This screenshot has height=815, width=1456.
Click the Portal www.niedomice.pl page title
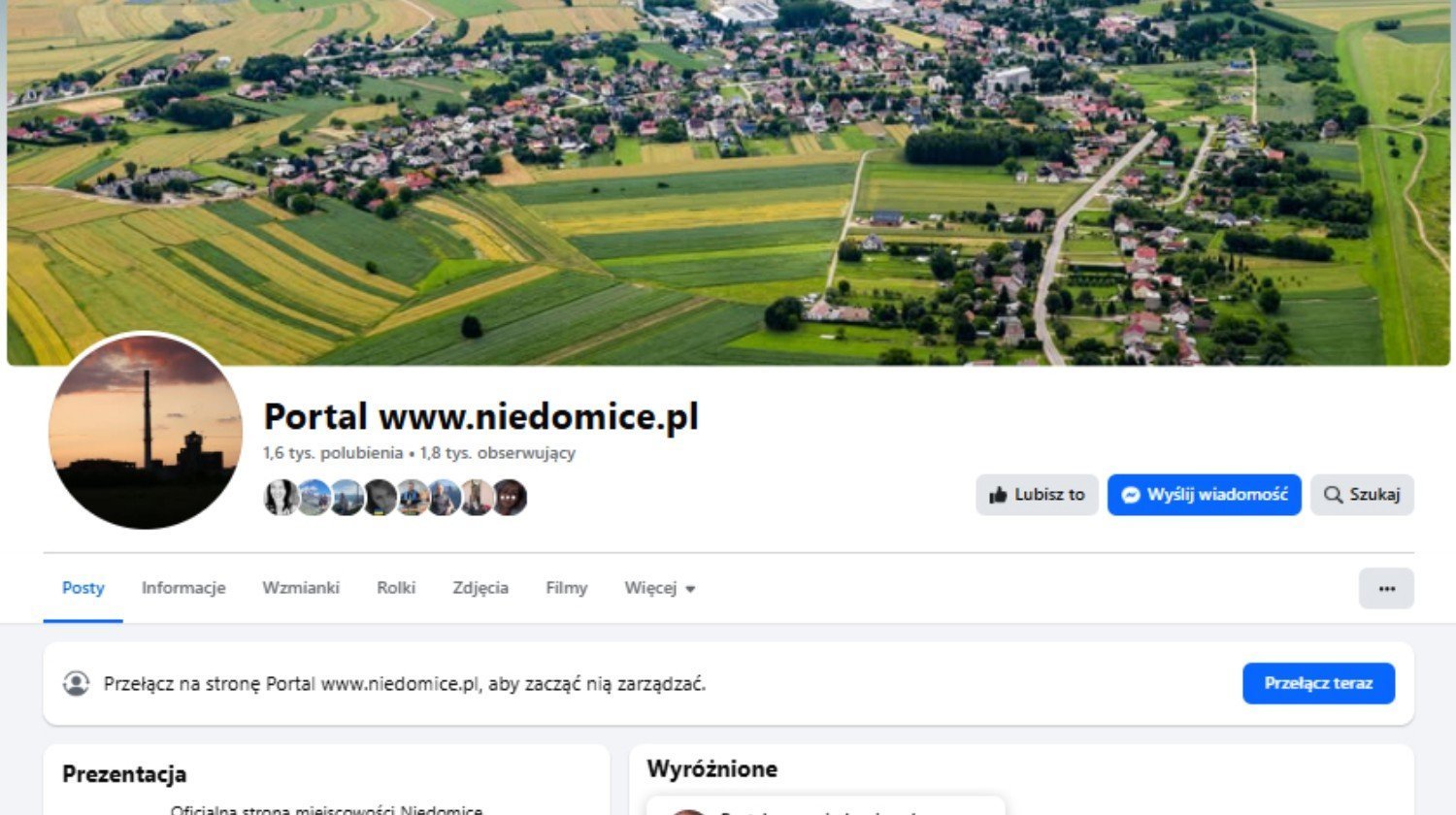point(480,416)
